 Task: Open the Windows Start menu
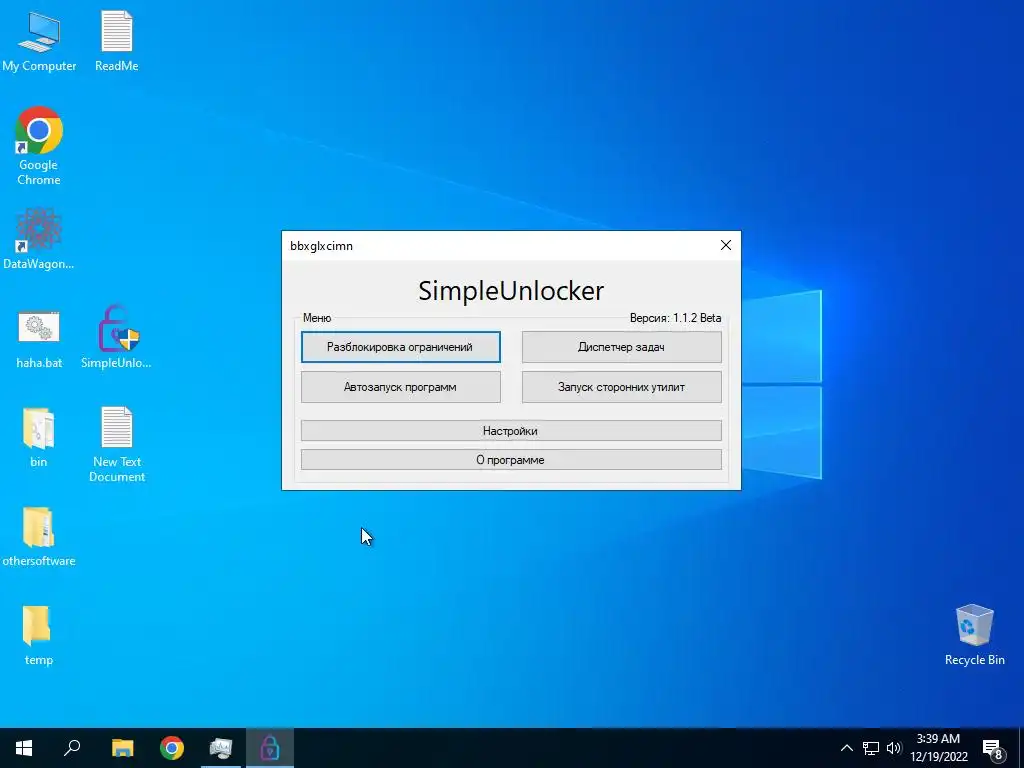(24, 748)
